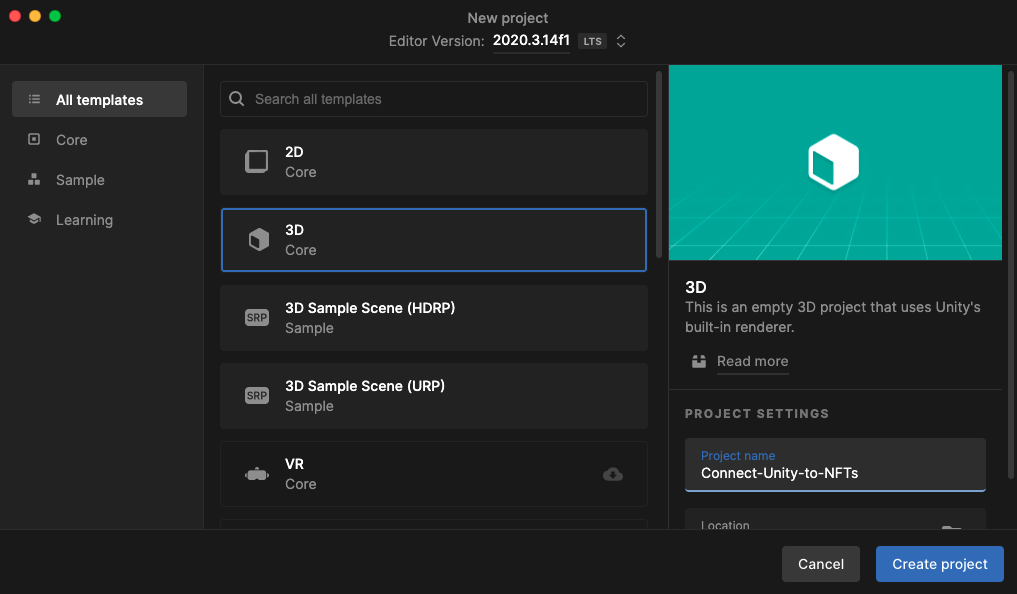Click the SRP icon for URP sample
The width and height of the screenshot is (1017, 594).
257,396
